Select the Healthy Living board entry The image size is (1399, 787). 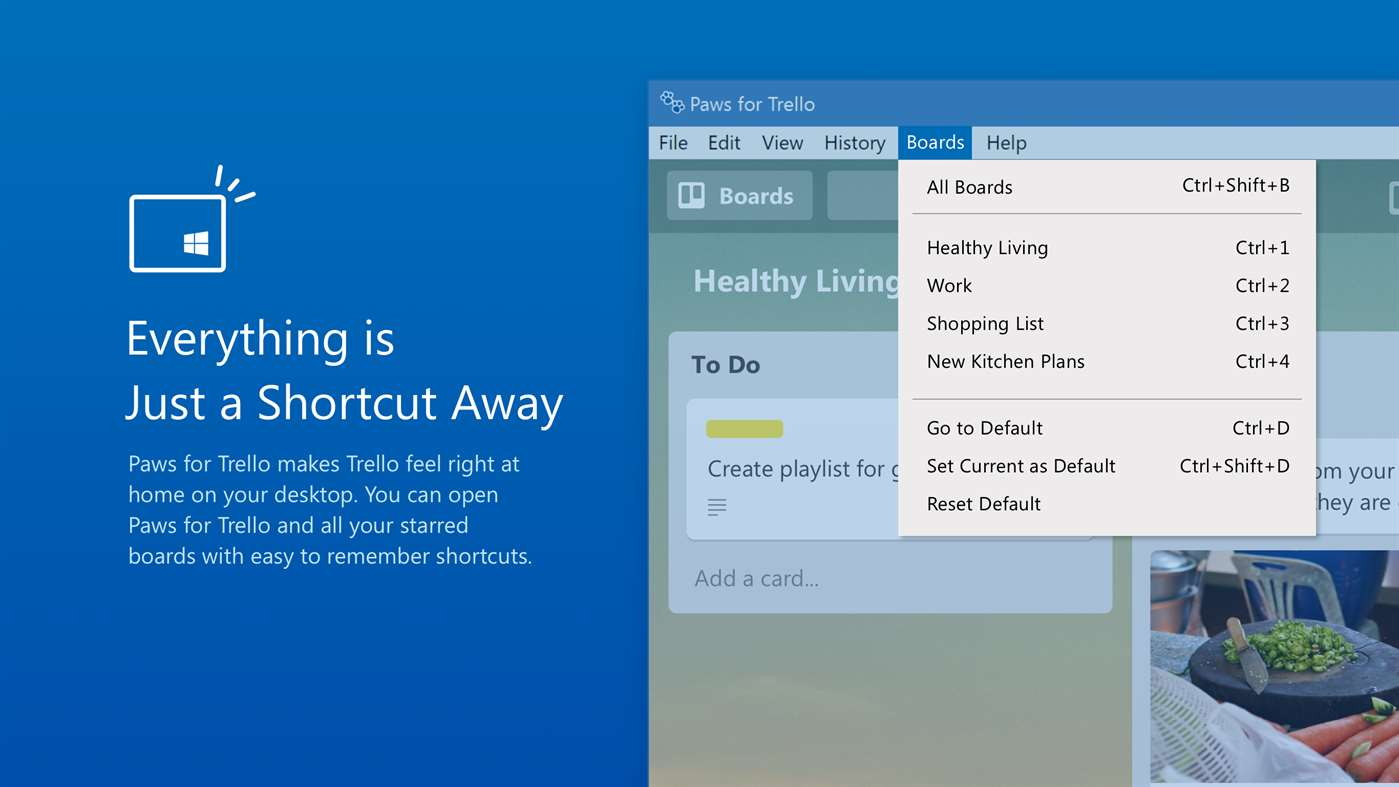tap(1107, 248)
